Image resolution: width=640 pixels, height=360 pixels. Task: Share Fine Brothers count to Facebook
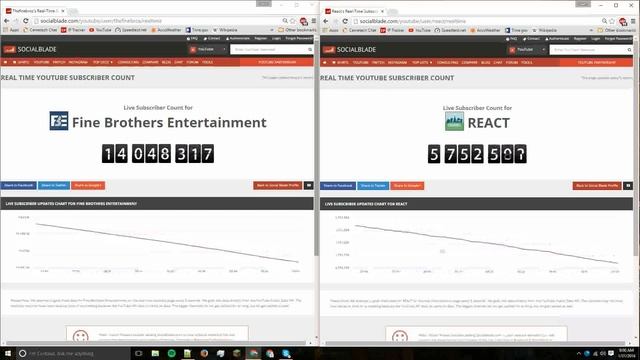point(18,185)
